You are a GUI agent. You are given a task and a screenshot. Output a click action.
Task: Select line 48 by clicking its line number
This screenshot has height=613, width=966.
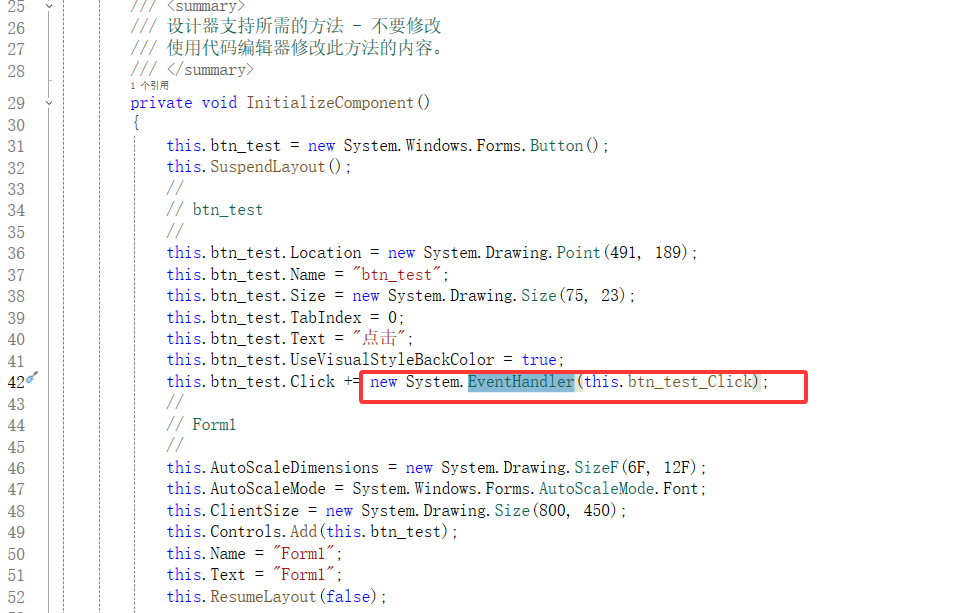[x=17, y=510]
